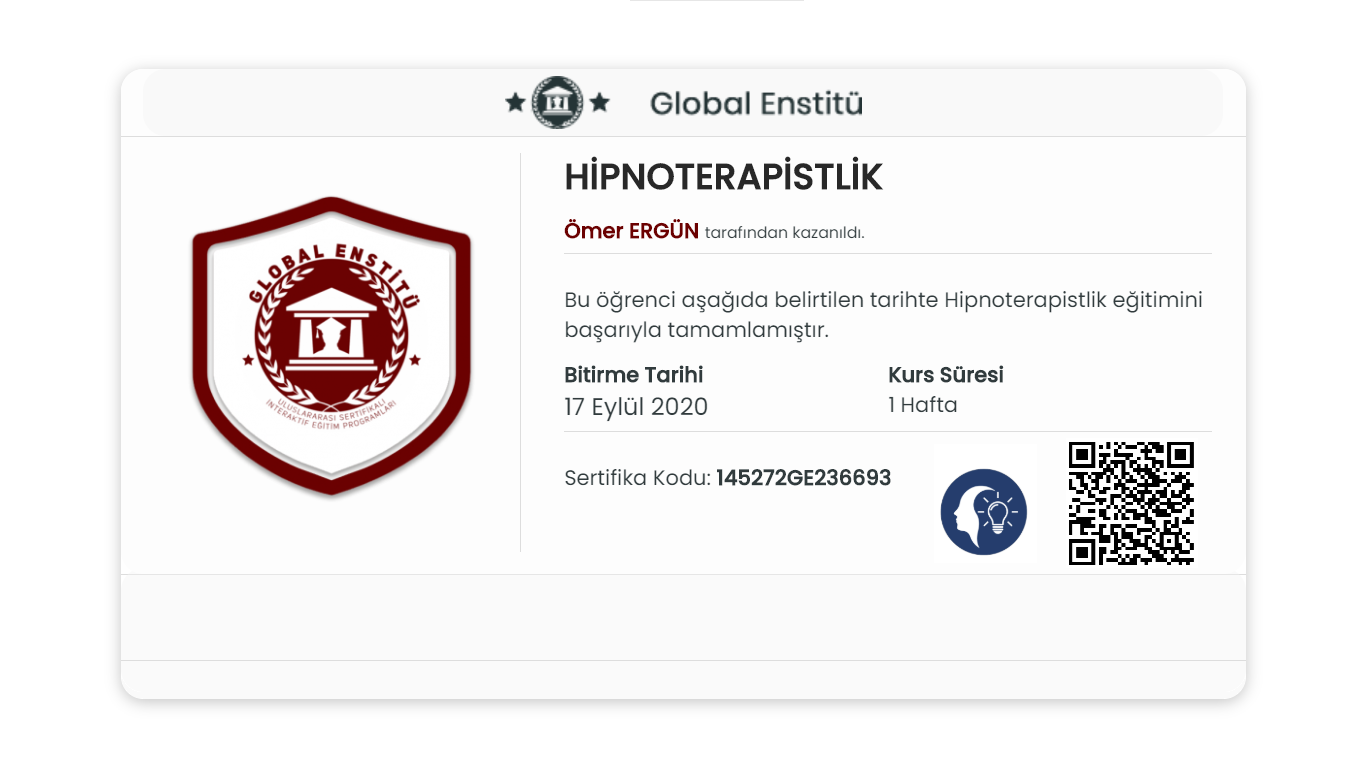Click the Global Enstitü header title text
This screenshot has height=768, width=1366.
pyautogui.click(x=756, y=103)
